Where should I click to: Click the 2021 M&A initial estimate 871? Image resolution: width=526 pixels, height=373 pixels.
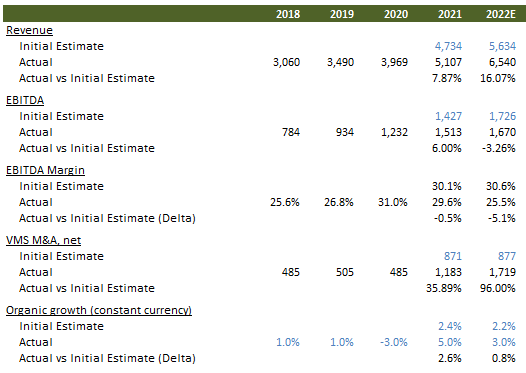[x=453, y=256]
